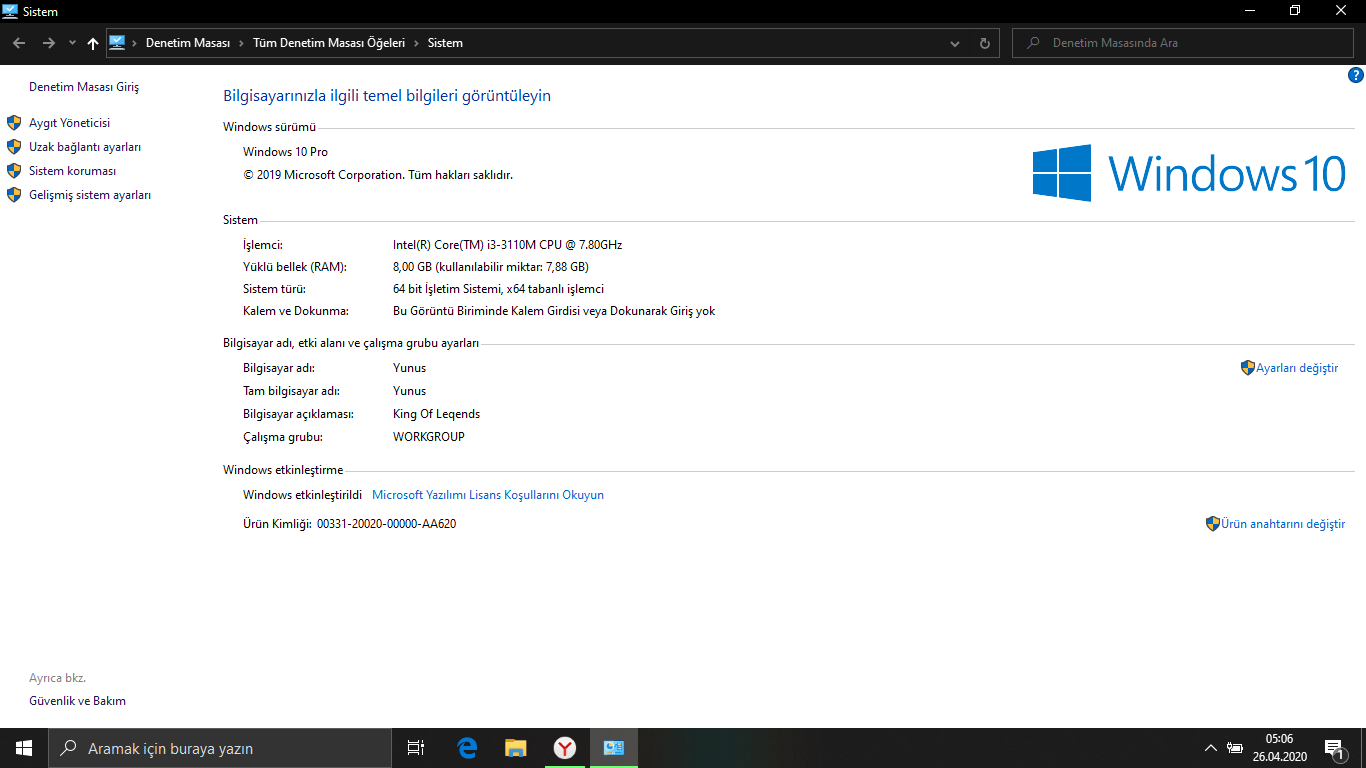Click the shield icon next to Ayarları değiştir
The height and width of the screenshot is (768, 1366).
point(1248,368)
